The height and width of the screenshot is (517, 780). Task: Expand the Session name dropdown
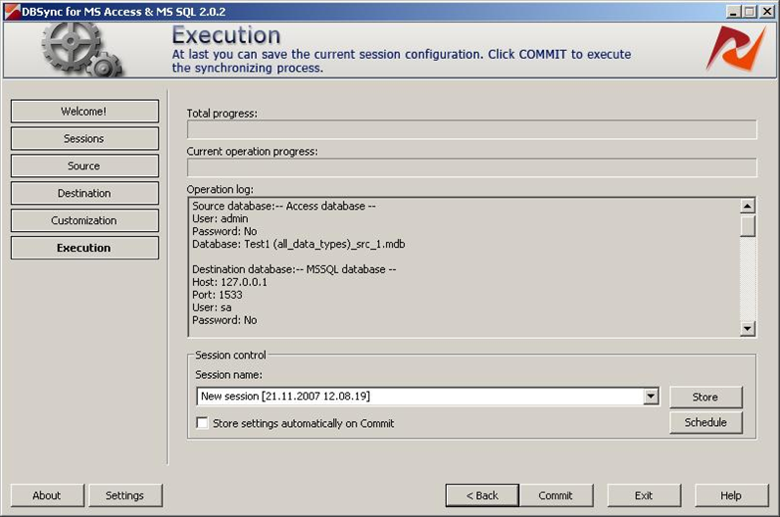click(x=651, y=396)
